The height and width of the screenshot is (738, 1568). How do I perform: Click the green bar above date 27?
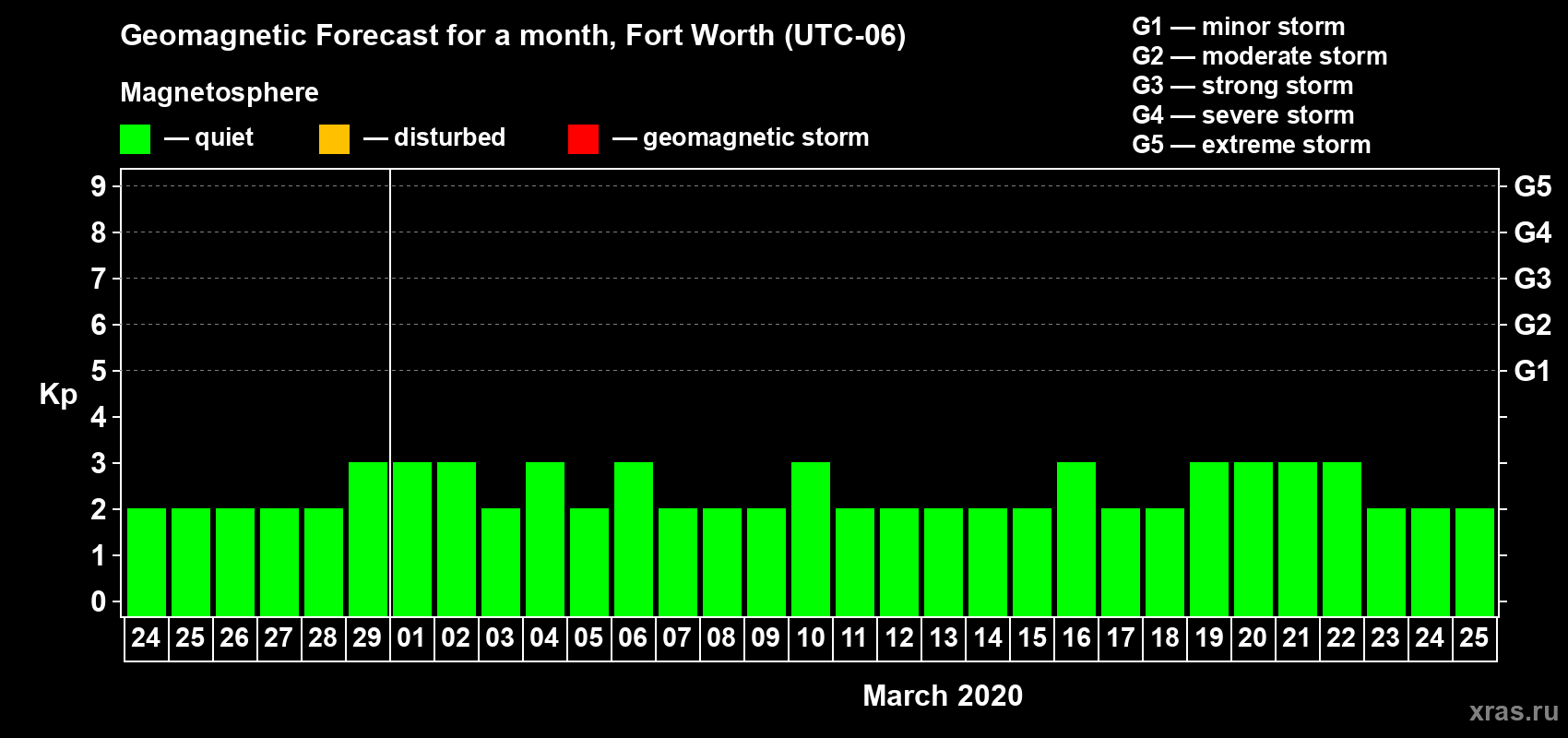tap(279, 562)
